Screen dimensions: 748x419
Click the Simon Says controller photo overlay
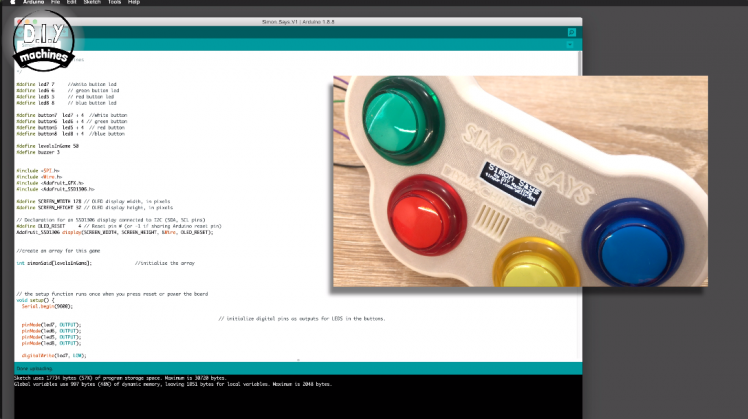(520, 181)
